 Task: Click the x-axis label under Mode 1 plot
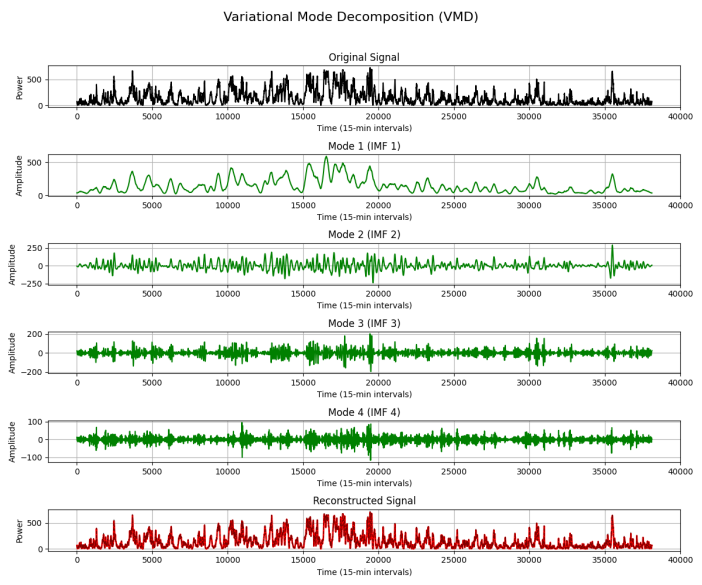coord(364,217)
